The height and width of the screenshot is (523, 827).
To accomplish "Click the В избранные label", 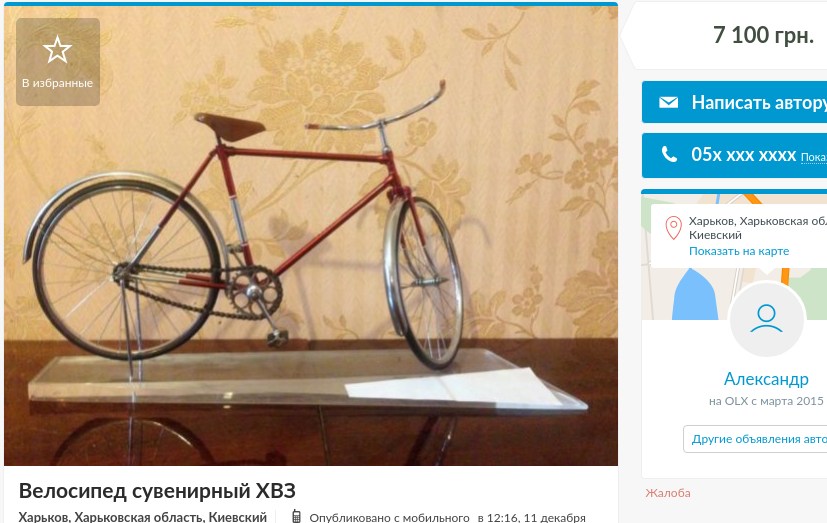I will pos(57,83).
